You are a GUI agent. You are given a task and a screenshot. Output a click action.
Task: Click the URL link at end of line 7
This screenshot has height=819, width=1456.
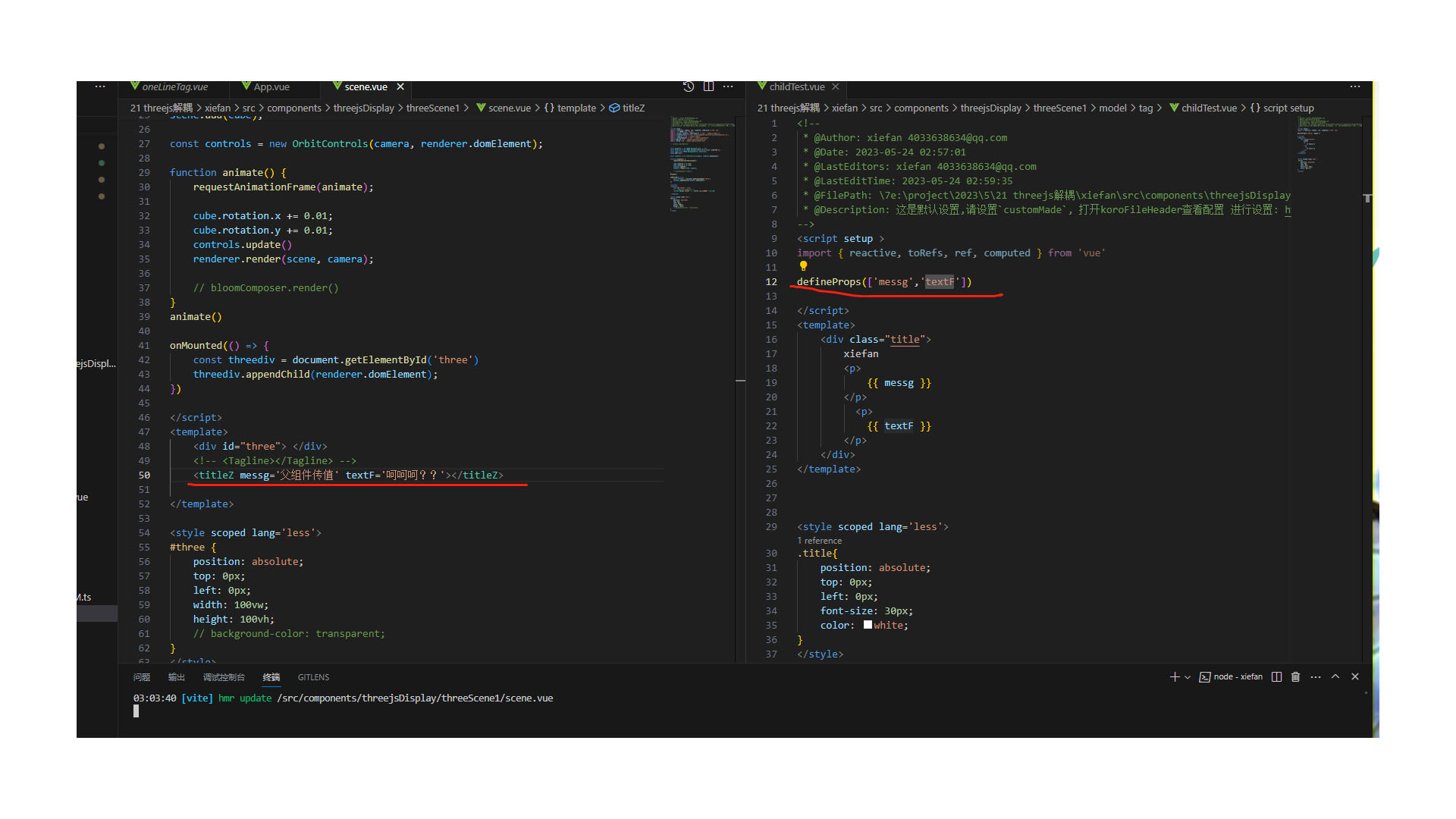coord(1288,209)
